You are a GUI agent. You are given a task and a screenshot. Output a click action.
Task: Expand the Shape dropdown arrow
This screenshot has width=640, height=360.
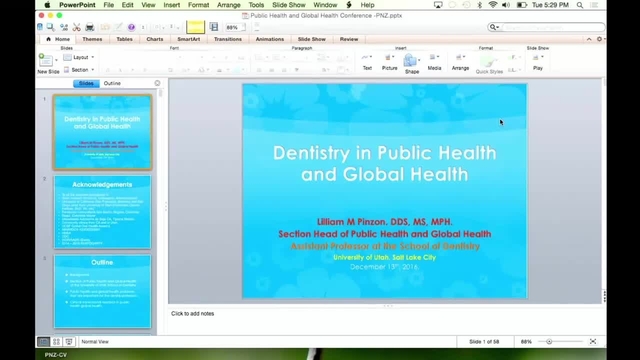tap(419, 60)
